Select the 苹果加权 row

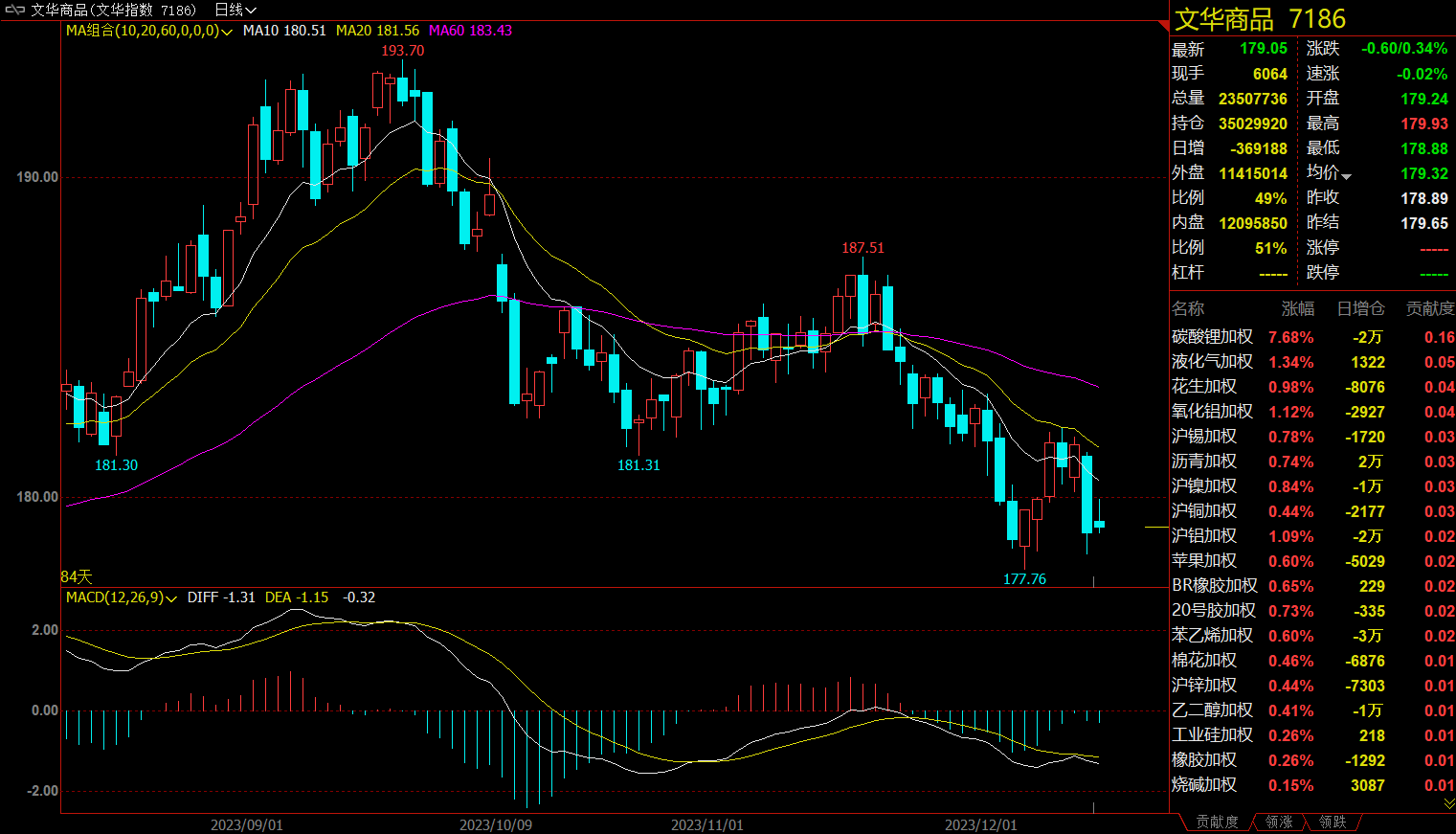pyautogui.click(x=1312, y=561)
